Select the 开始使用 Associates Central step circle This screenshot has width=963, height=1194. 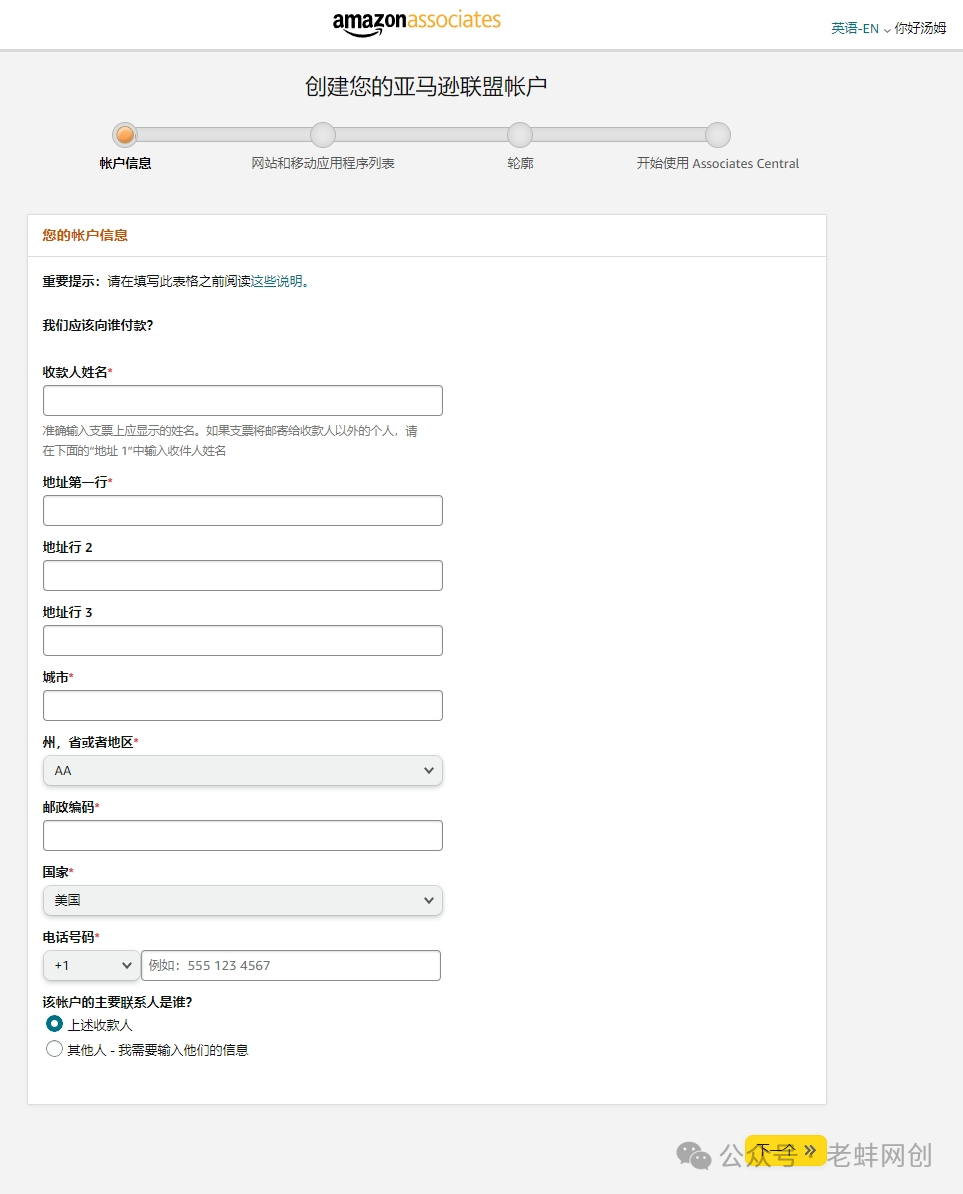[x=718, y=135]
